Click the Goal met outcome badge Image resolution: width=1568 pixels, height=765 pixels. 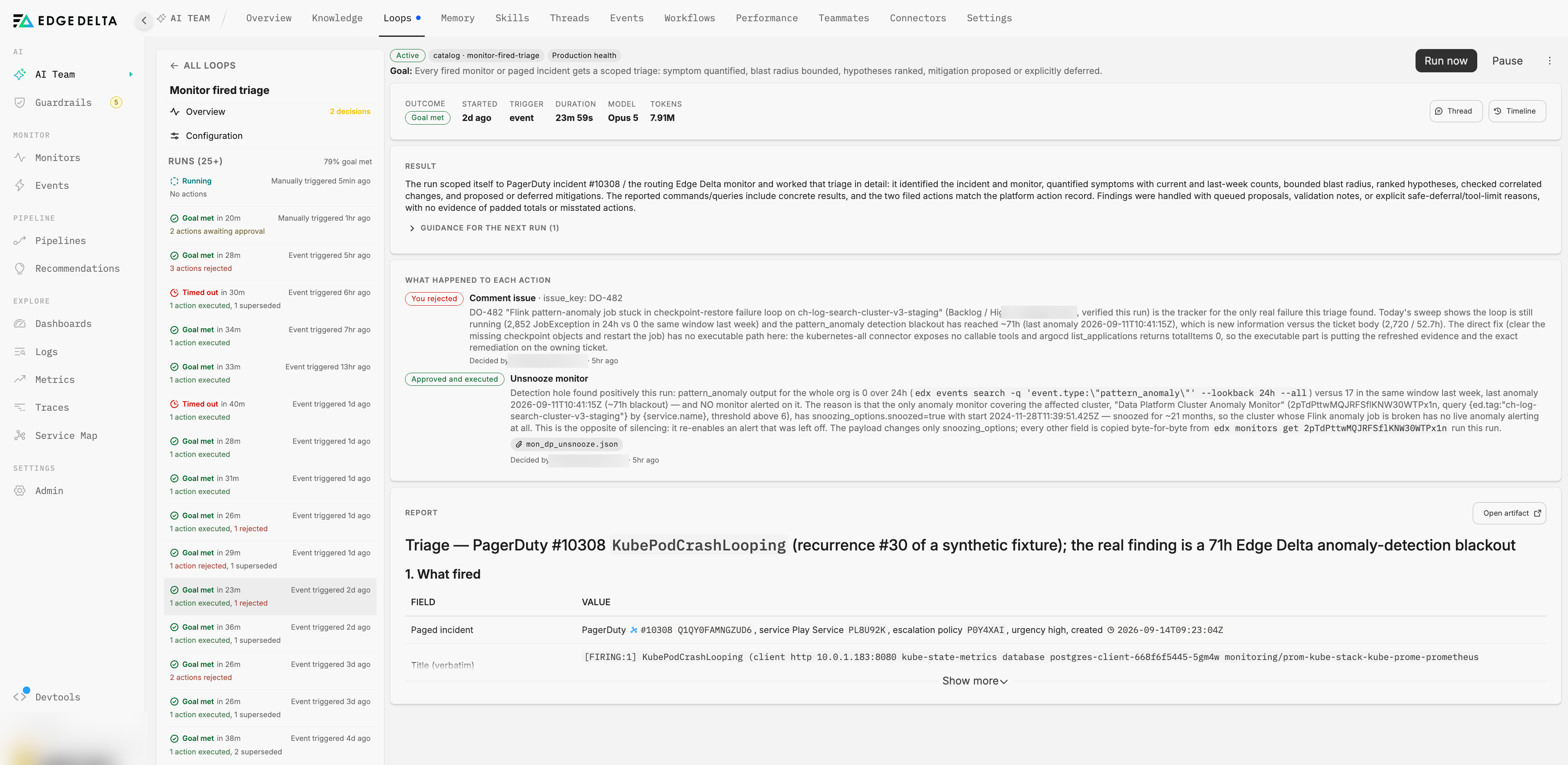click(x=427, y=118)
